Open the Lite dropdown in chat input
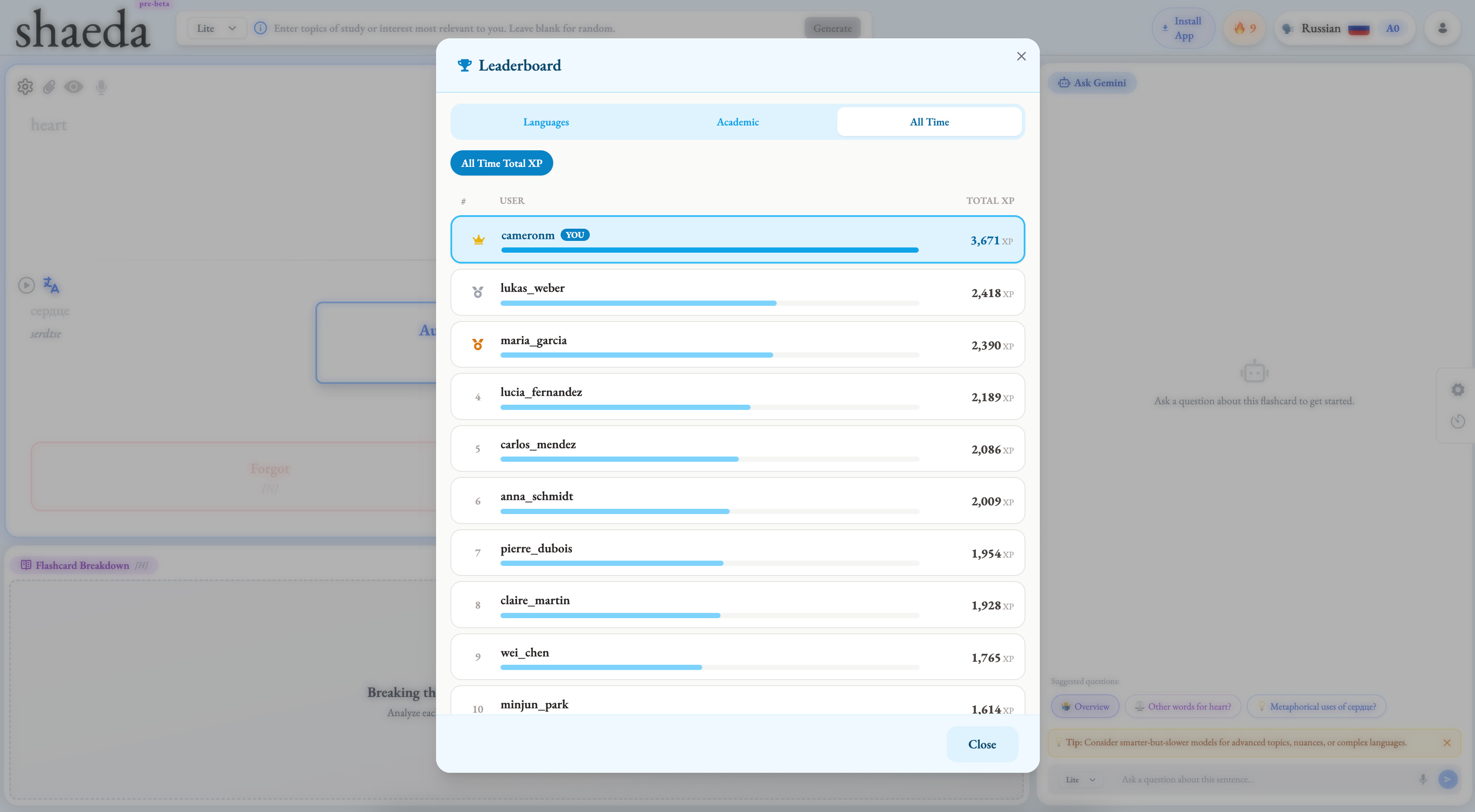This screenshot has height=812, width=1475. tap(1080, 779)
